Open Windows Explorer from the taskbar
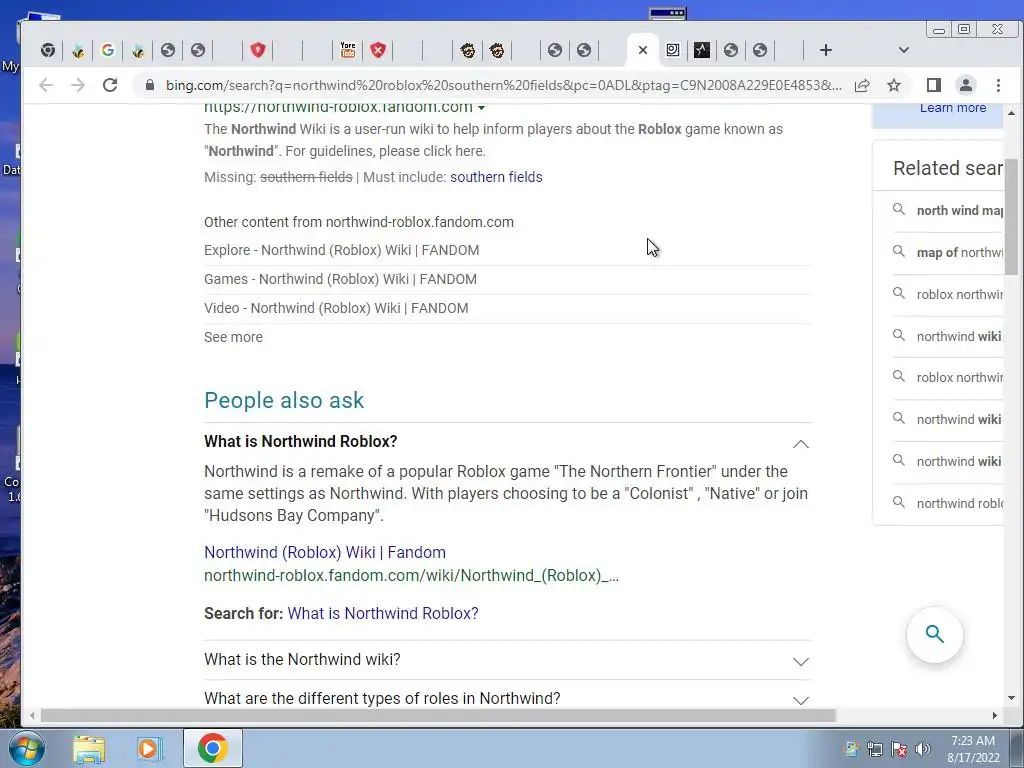This screenshot has width=1024, height=768. (x=89, y=748)
